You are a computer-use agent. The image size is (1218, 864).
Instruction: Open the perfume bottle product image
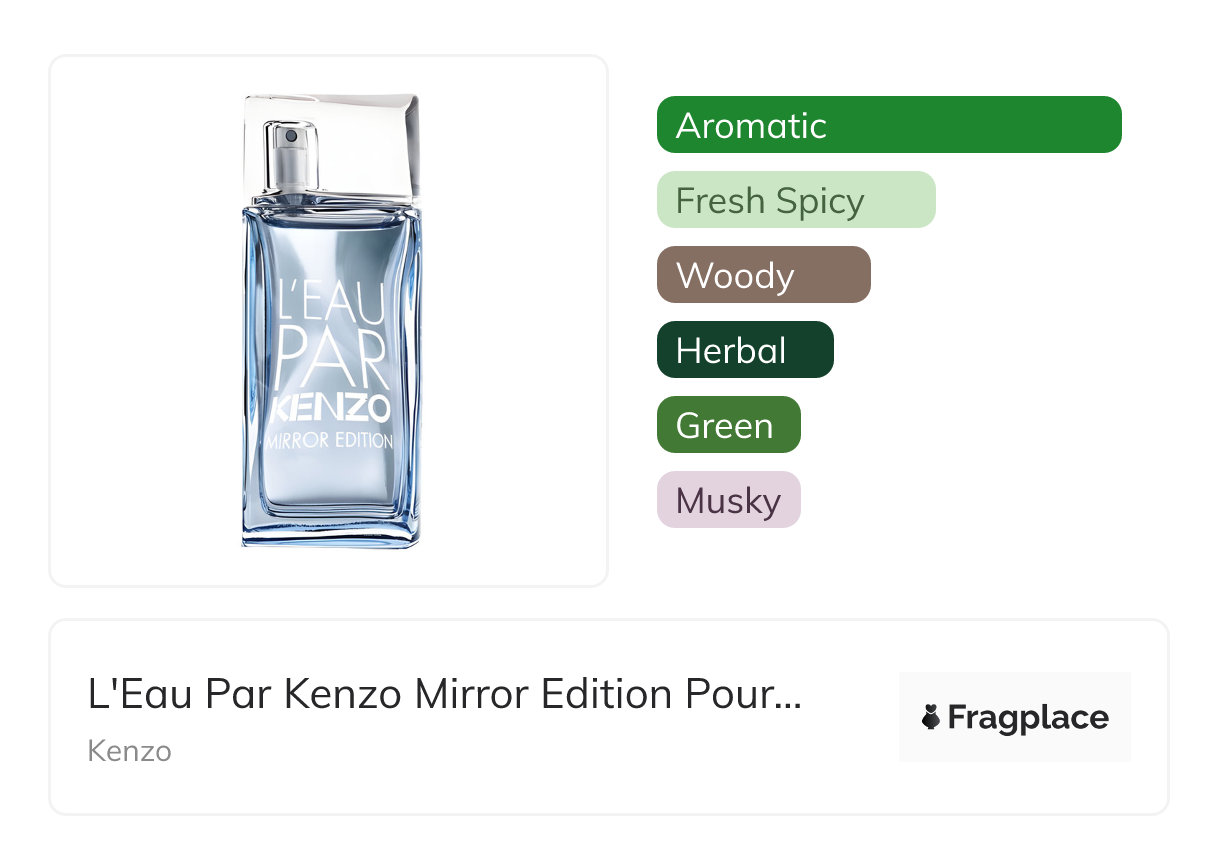(330, 320)
